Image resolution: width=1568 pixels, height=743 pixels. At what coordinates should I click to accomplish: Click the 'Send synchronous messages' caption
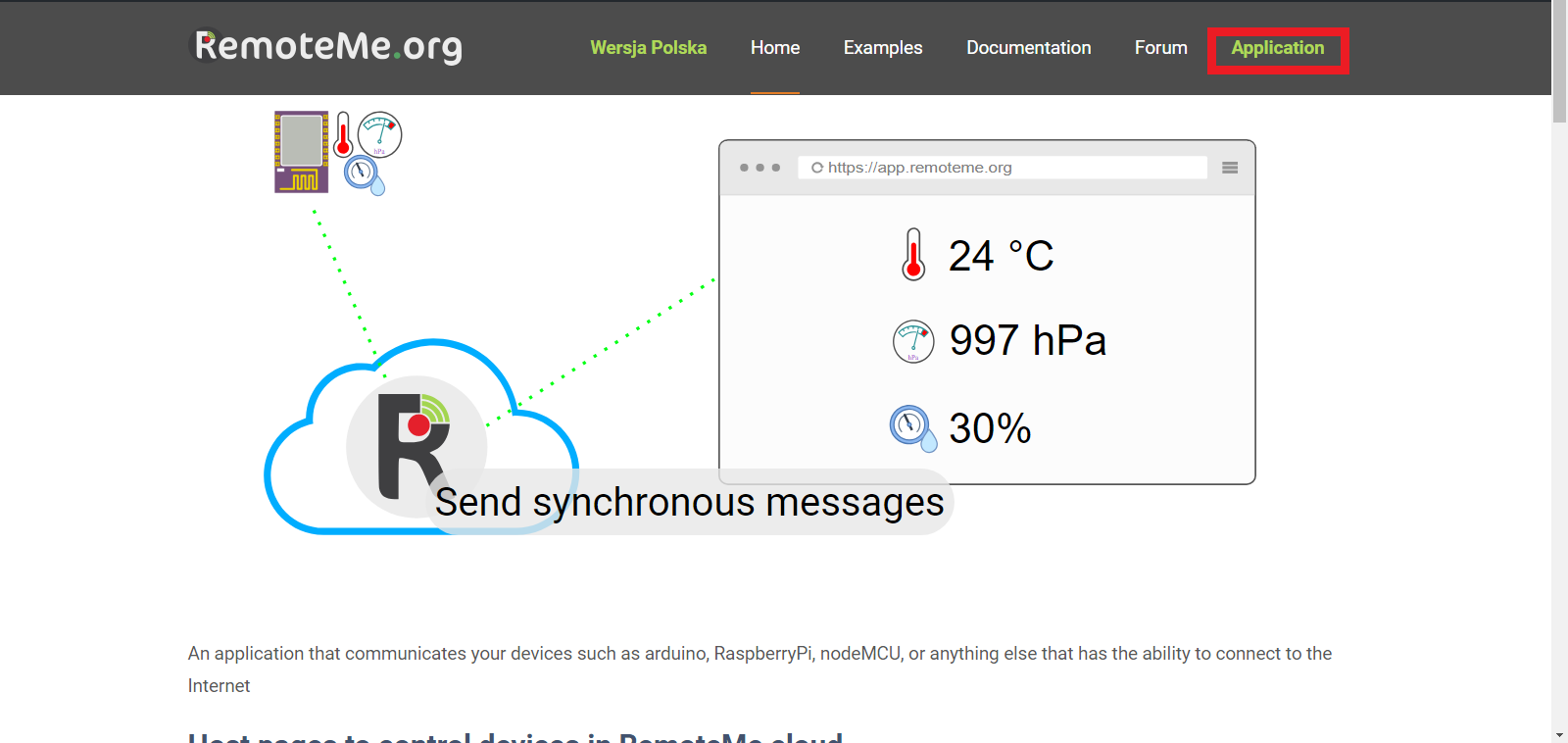pyautogui.click(x=689, y=502)
